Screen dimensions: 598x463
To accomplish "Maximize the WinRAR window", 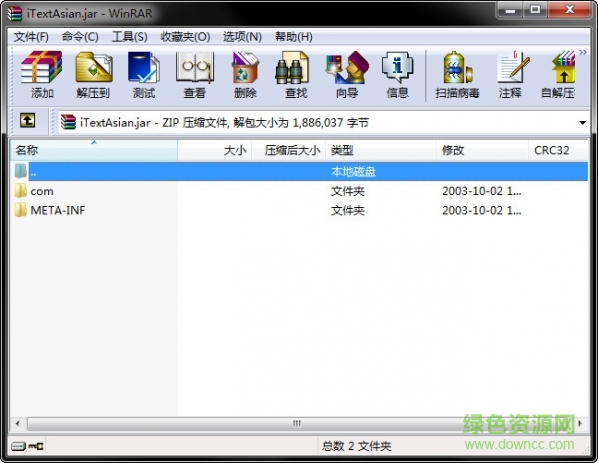I will pos(535,10).
